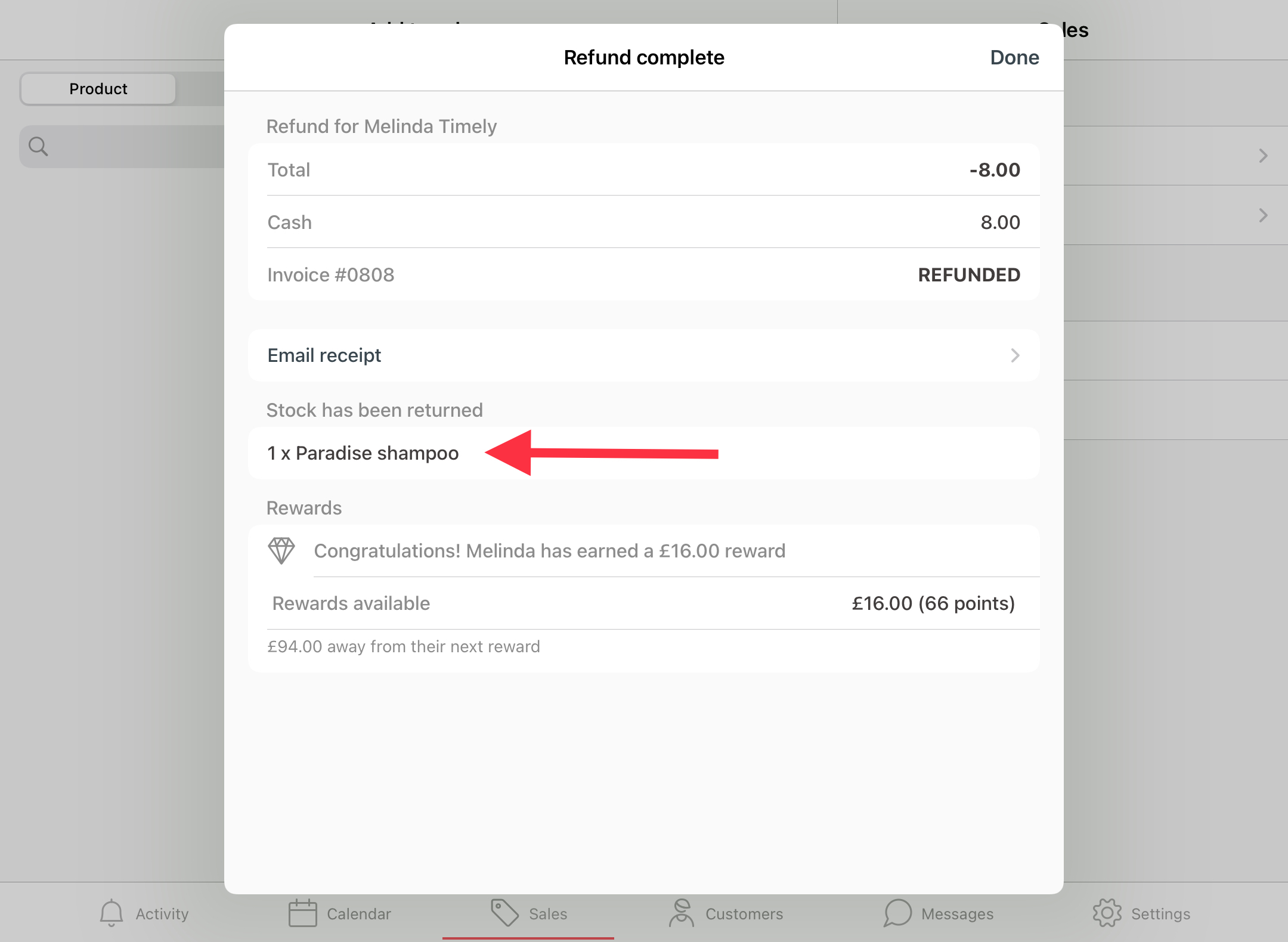The height and width of the screenshot is (942, 1288).
Task: Open the Messages speech bubble icon
Action: (897, 913)
